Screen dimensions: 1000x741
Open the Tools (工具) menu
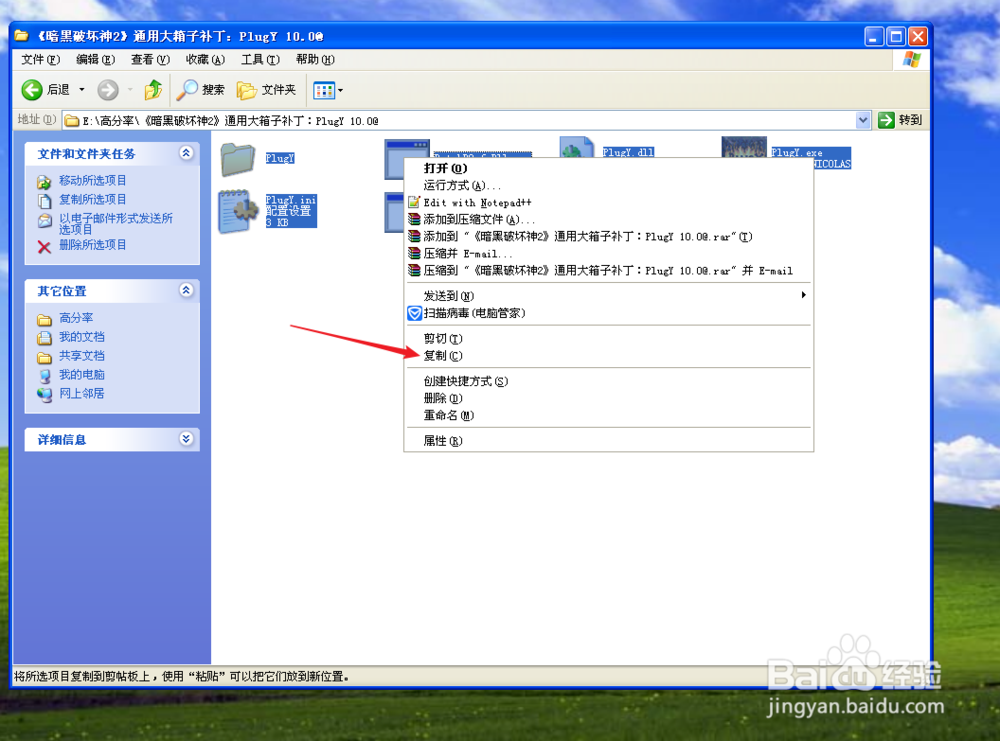[x=260, y=59]
